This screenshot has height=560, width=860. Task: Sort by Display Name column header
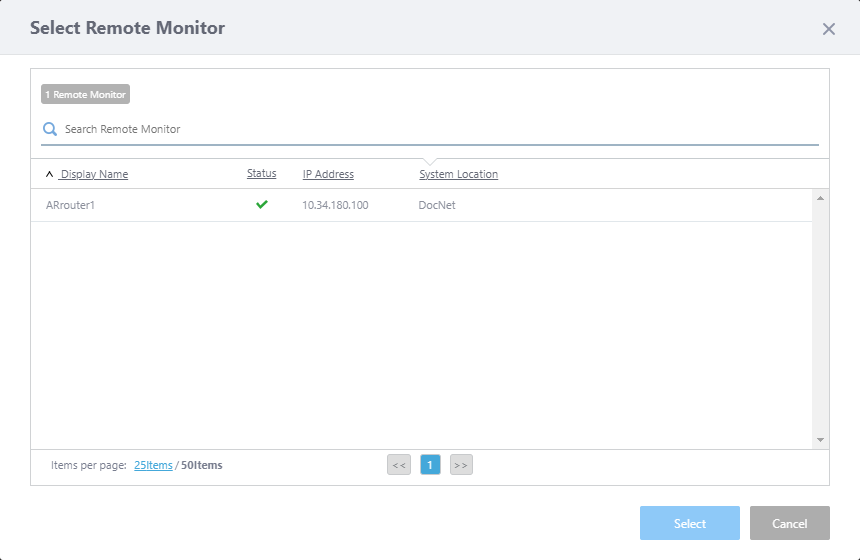94,174
